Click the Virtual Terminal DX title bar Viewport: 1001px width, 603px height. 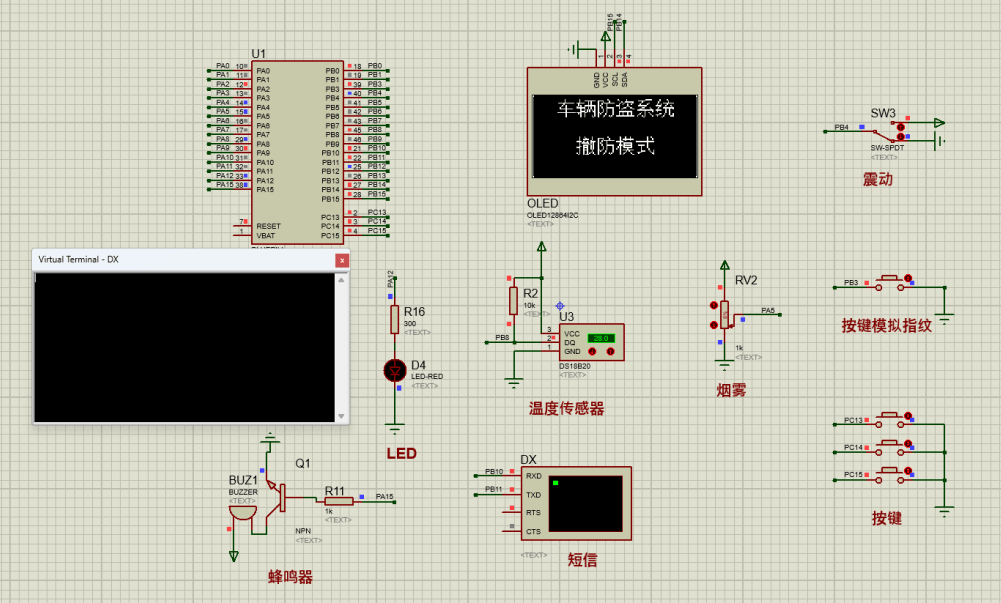180,260
